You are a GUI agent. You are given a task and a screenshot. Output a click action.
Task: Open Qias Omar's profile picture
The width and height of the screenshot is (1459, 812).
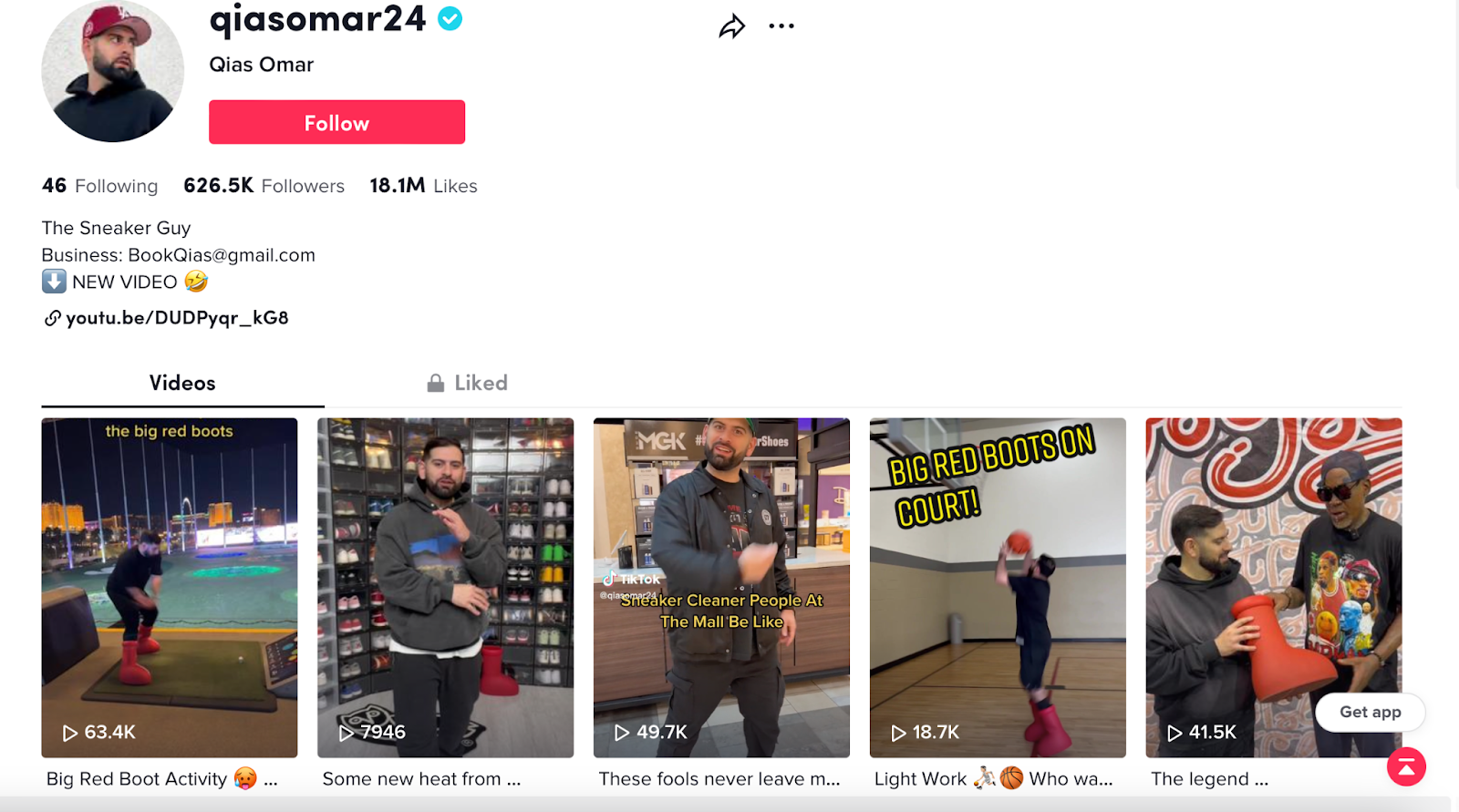112,70
